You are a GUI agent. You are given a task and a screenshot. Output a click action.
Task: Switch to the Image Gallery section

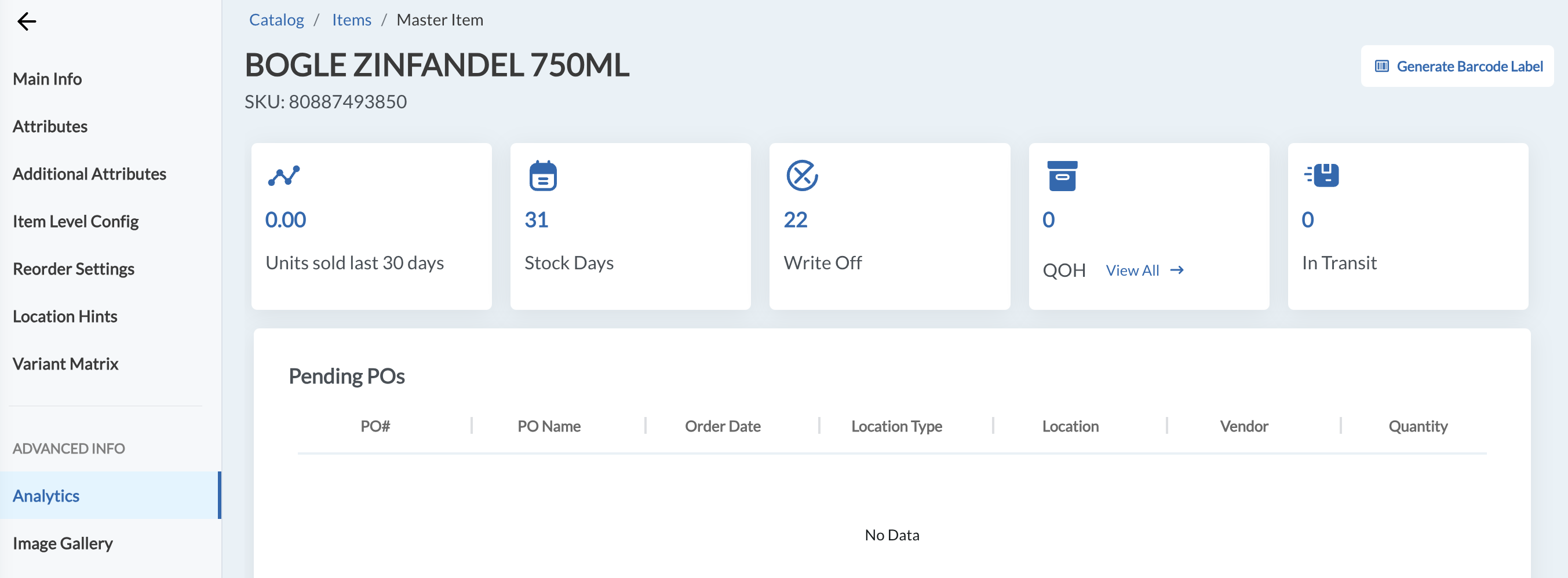tap(62, 543)
